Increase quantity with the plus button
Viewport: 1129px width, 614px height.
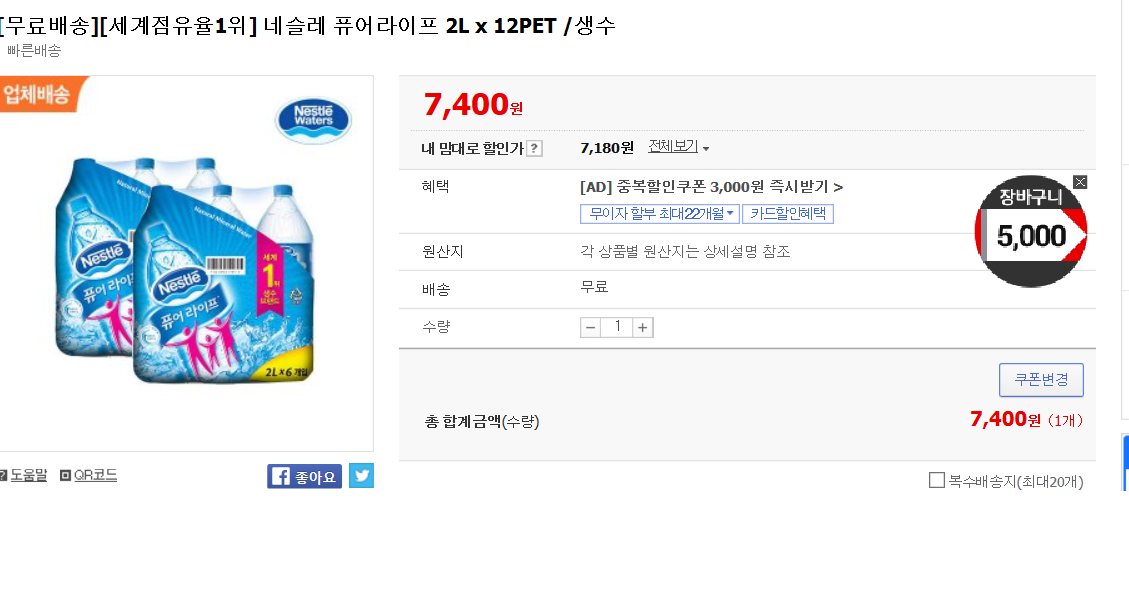coord(643,328)
